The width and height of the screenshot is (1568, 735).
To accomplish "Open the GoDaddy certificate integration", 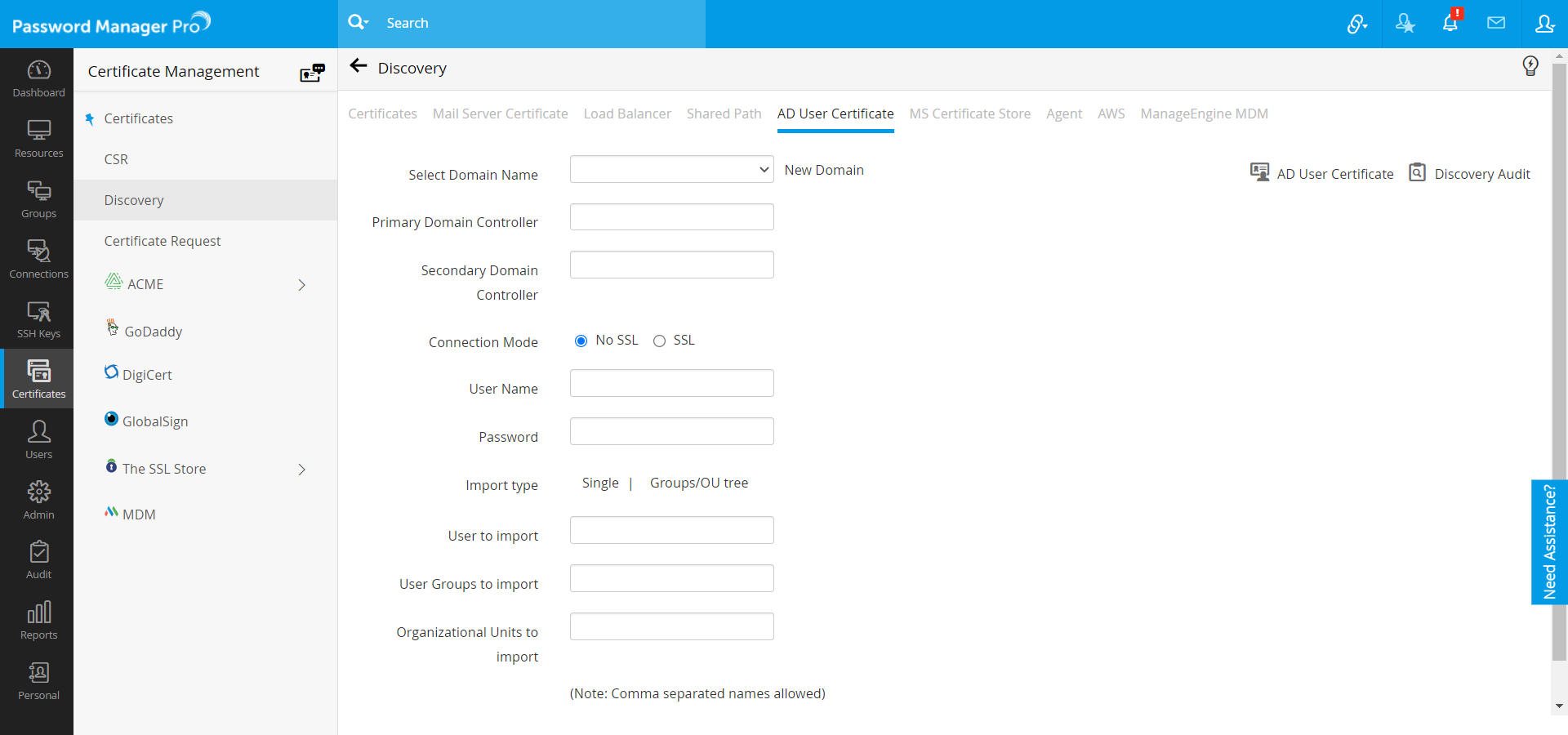I will tap(154, 332).
